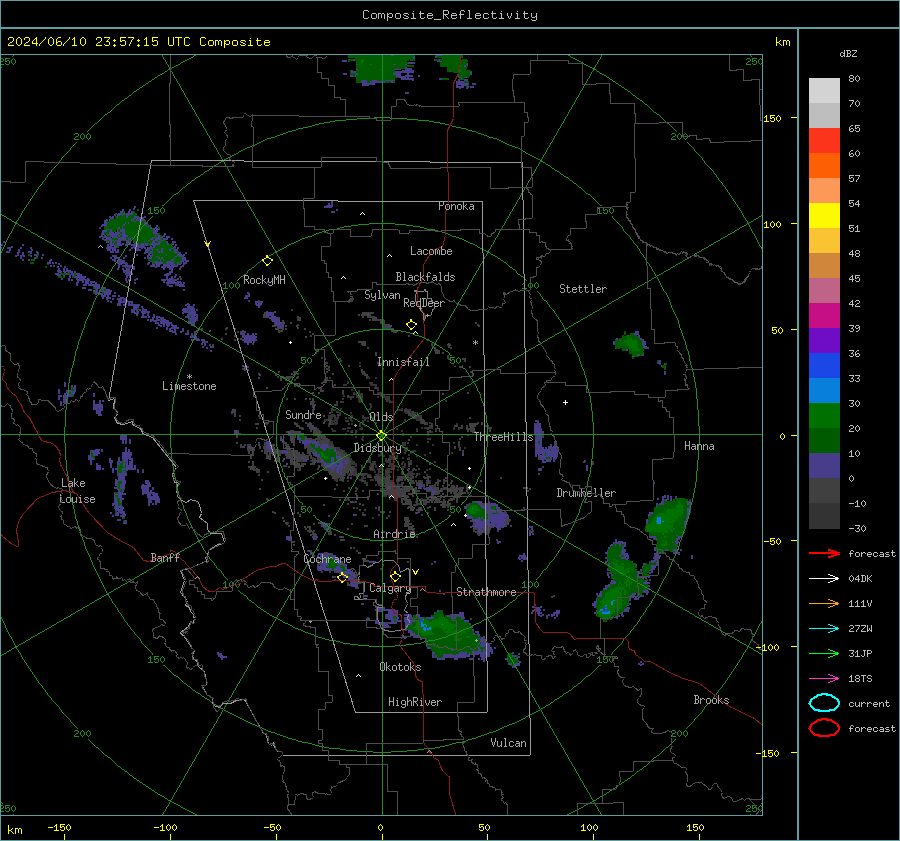Click the Okotoks city label
This screenshot has height=841, width=900.
pos(400,667)
